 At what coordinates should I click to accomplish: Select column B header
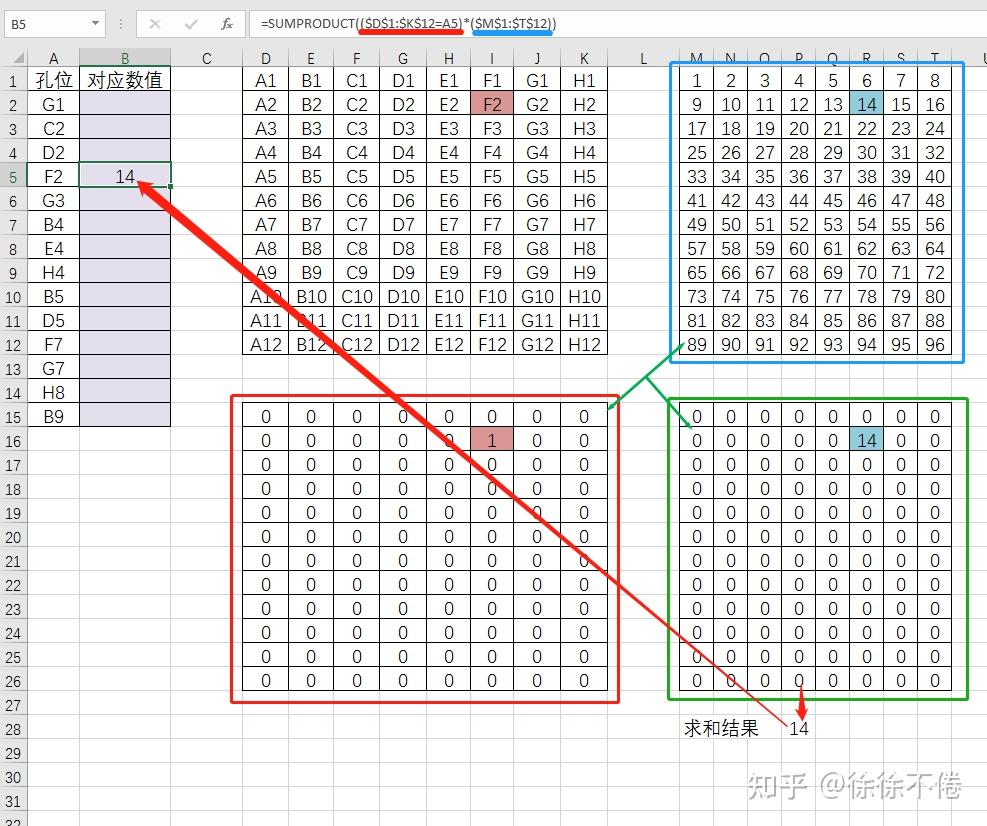(x=125, y=59)
